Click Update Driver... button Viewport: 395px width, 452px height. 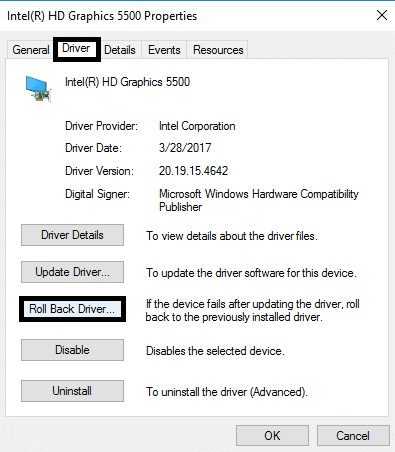pyautogui.click(x=72, y=272)
